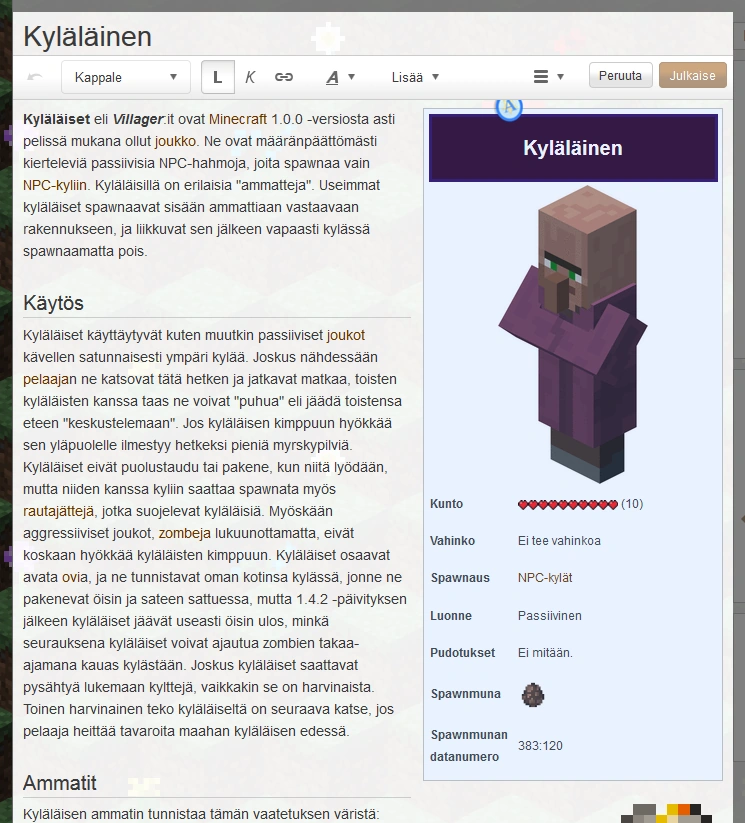
Task: Click the Käytös section heading
Action: 53,303
